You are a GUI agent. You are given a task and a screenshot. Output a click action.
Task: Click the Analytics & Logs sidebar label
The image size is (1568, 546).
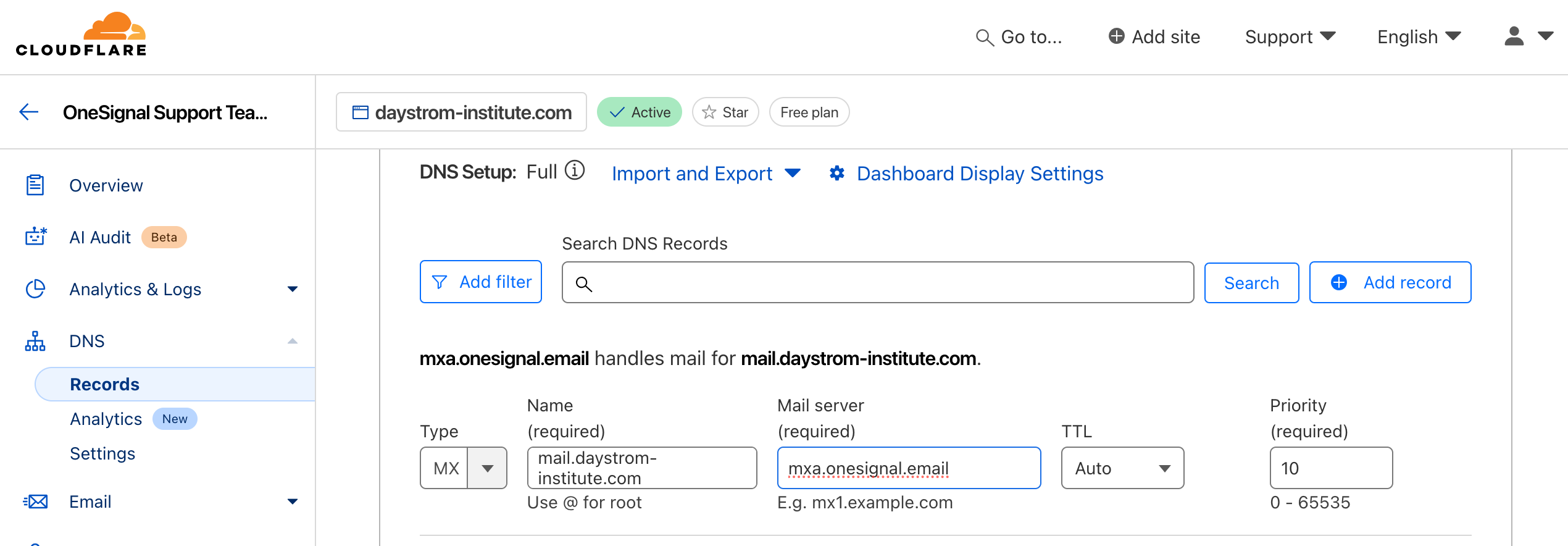pyautogui.click(x=135, y=289)
